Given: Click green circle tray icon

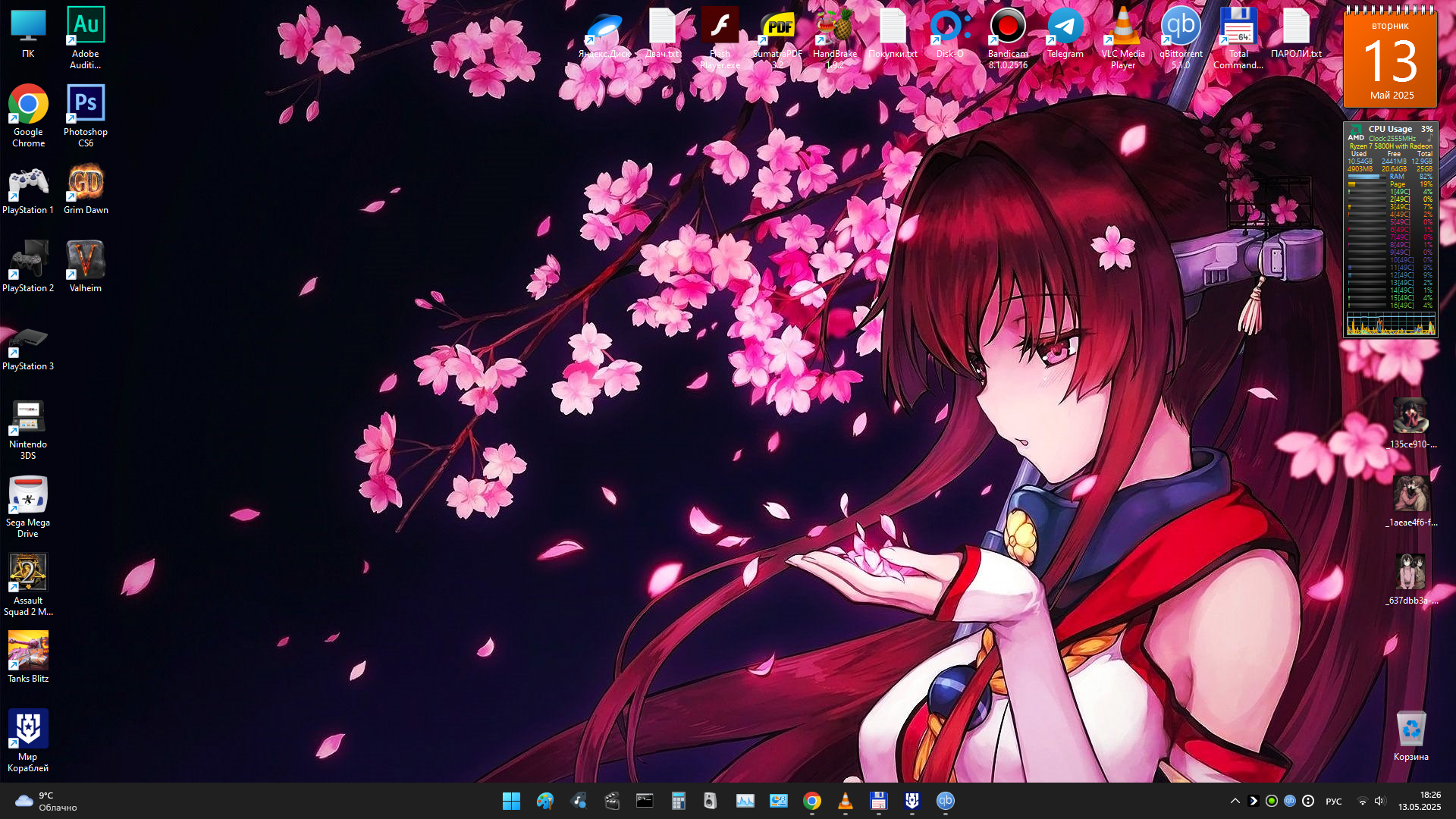Looking at the screenshot, I should click(1272, 801).
